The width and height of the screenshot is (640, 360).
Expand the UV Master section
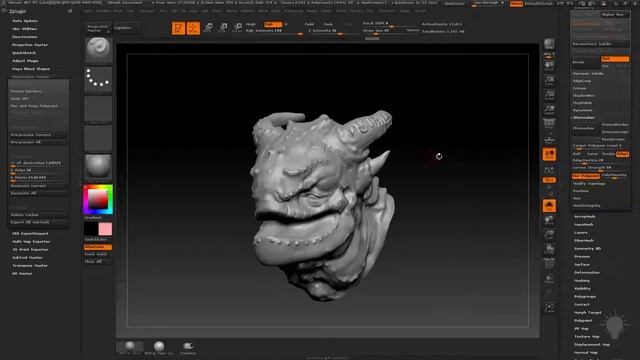click(22, 273)
